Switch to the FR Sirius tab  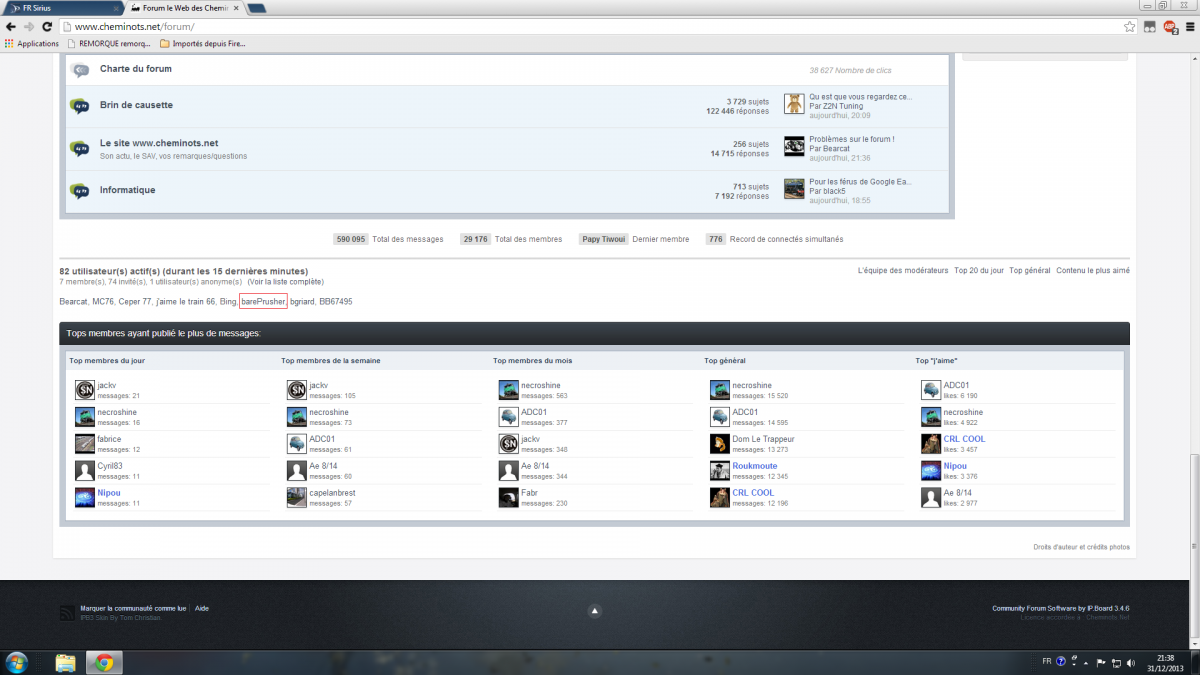[60, 8]
